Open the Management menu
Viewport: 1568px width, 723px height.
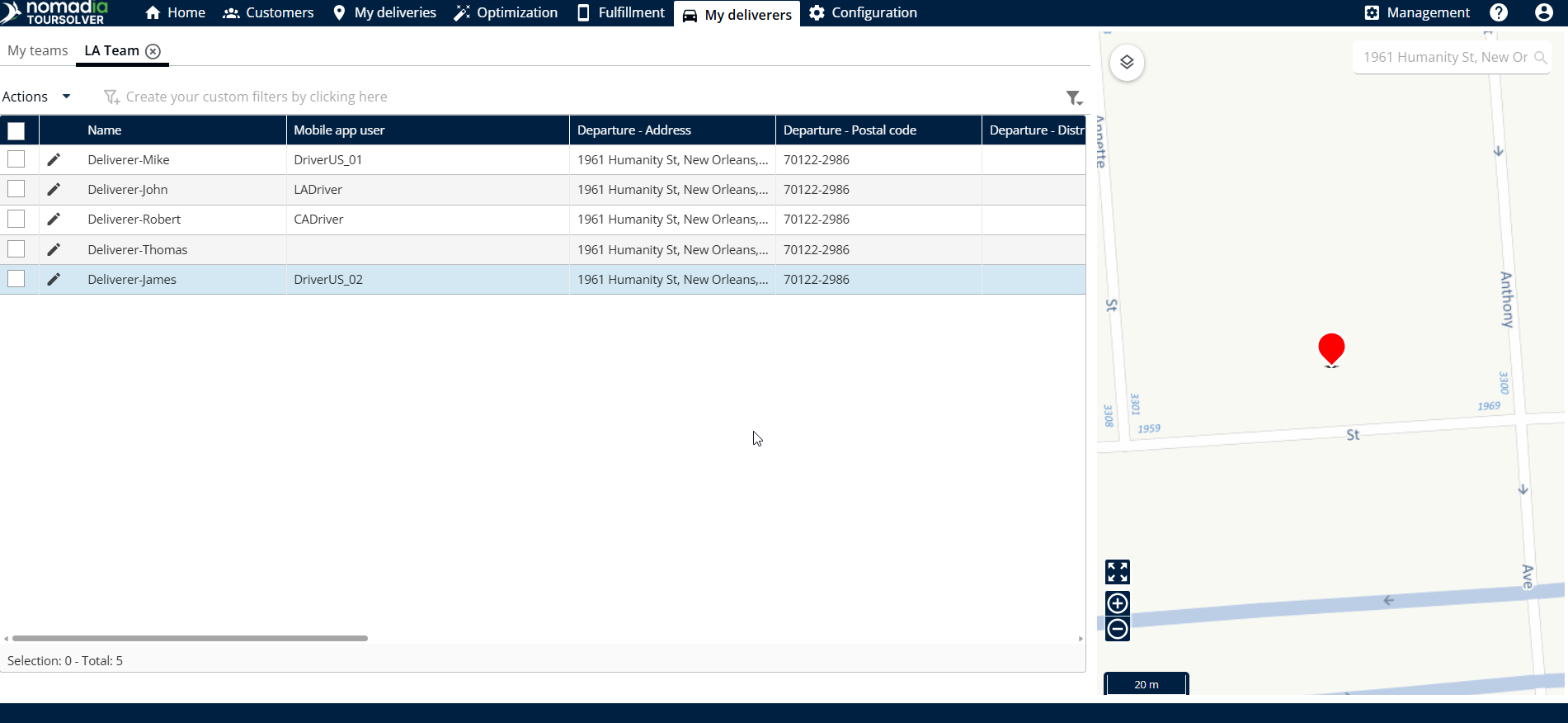tap(1417, 13)
